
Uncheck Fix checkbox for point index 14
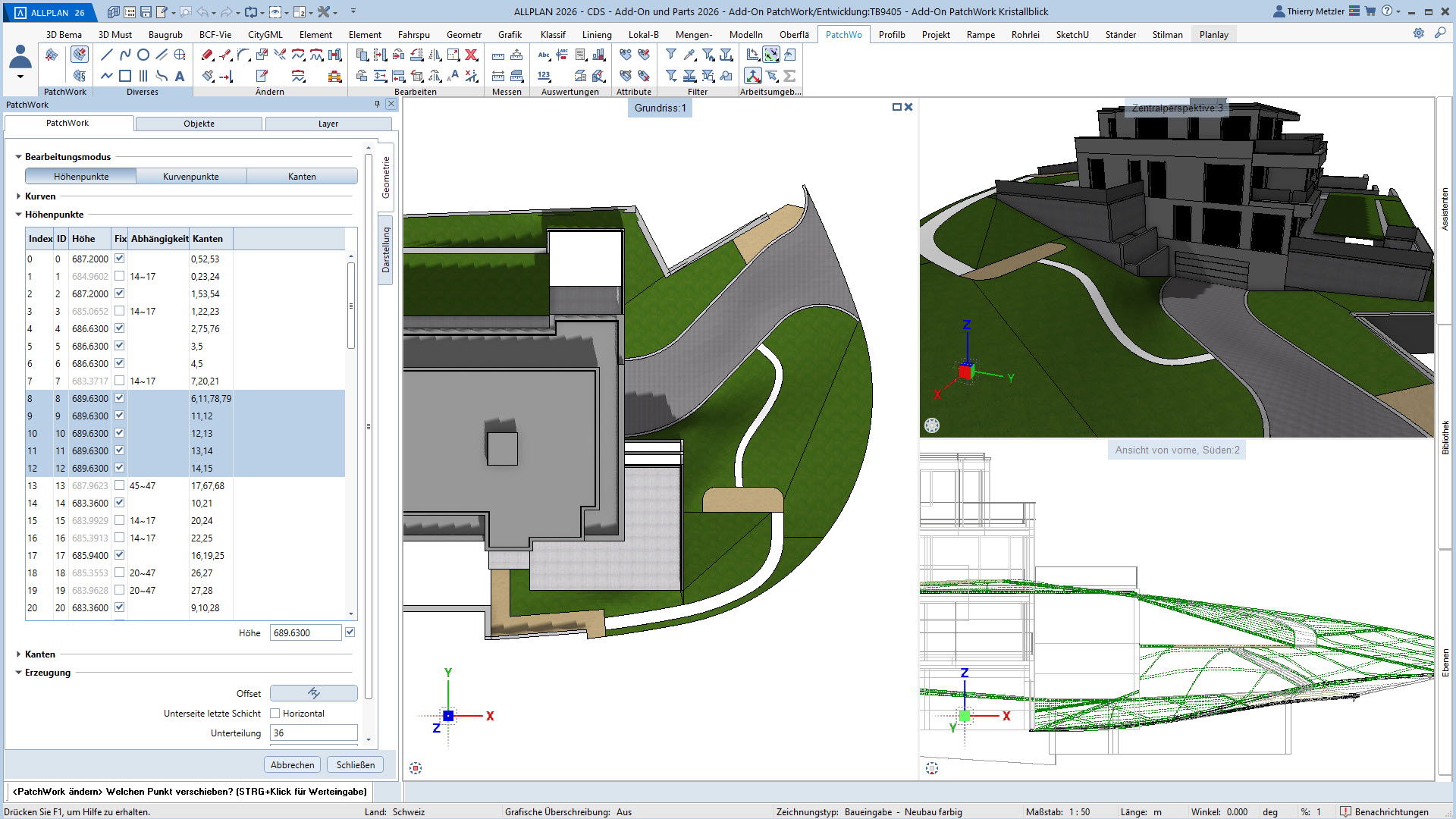tap(119, 503)
